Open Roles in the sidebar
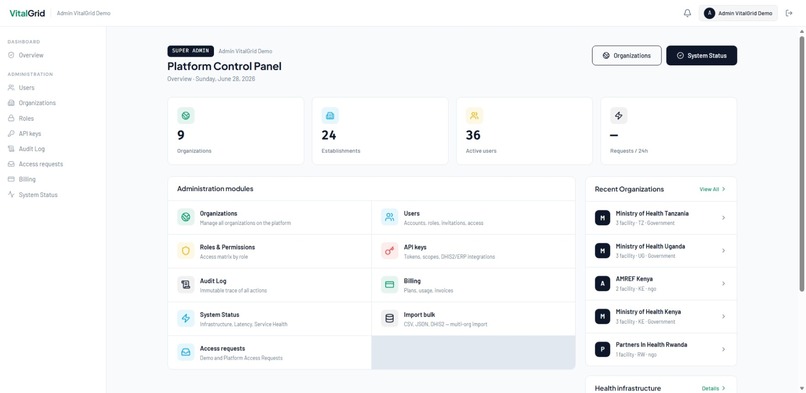806x393 pixels. tap(26, 118)
